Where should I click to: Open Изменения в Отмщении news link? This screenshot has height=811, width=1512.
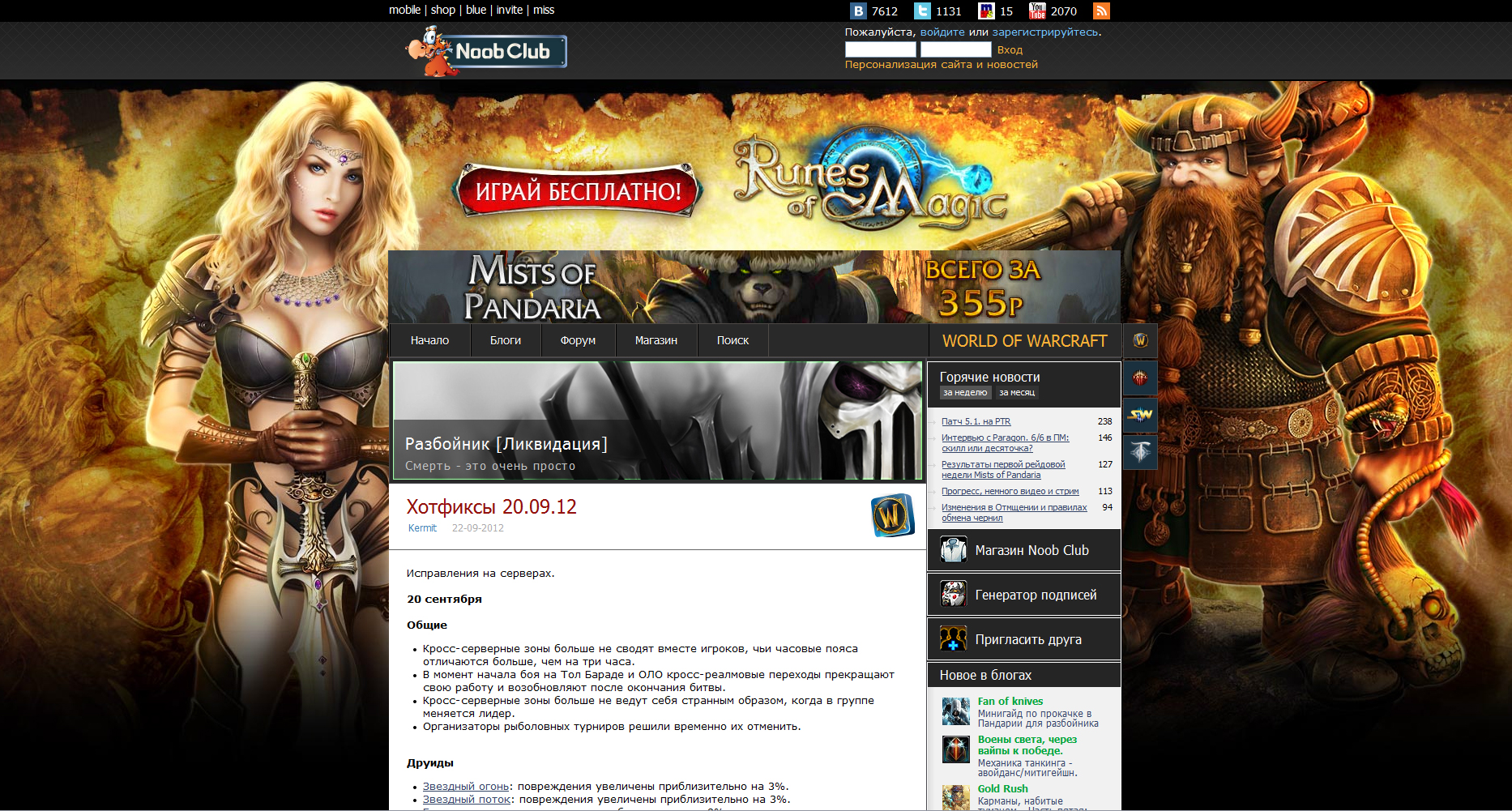click(1014, 513)
